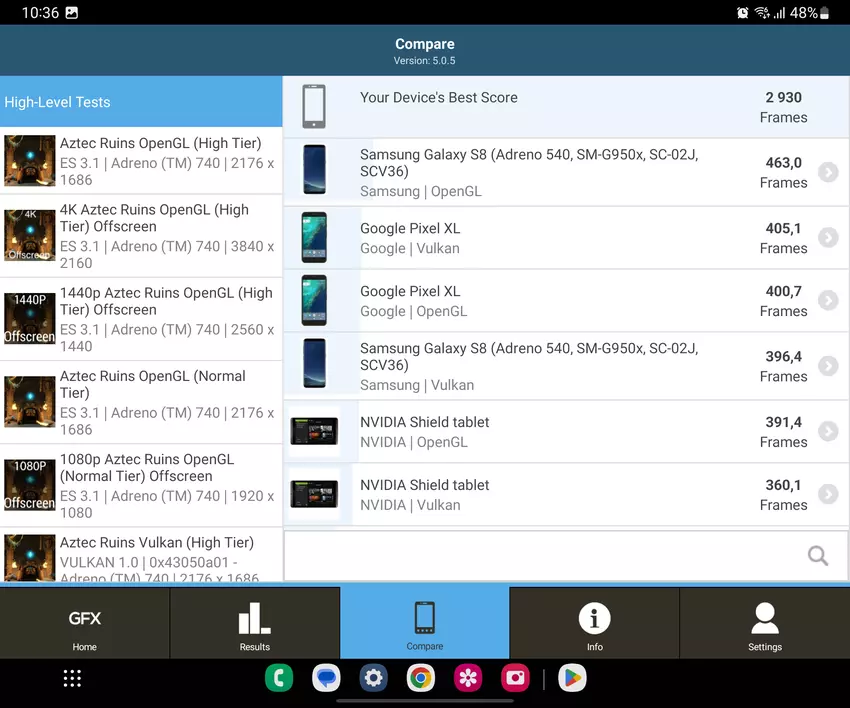
Task: Launch the green Phone app icon
Action: 279,679
